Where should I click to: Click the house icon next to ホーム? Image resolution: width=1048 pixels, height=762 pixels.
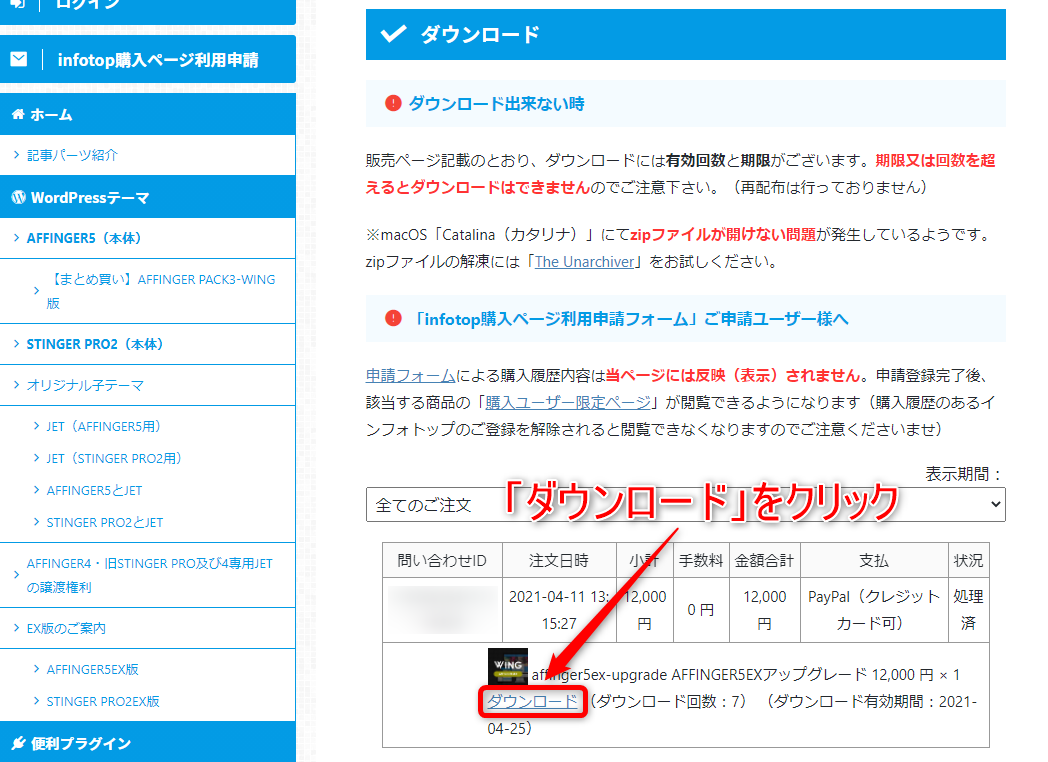pos(18,114)
